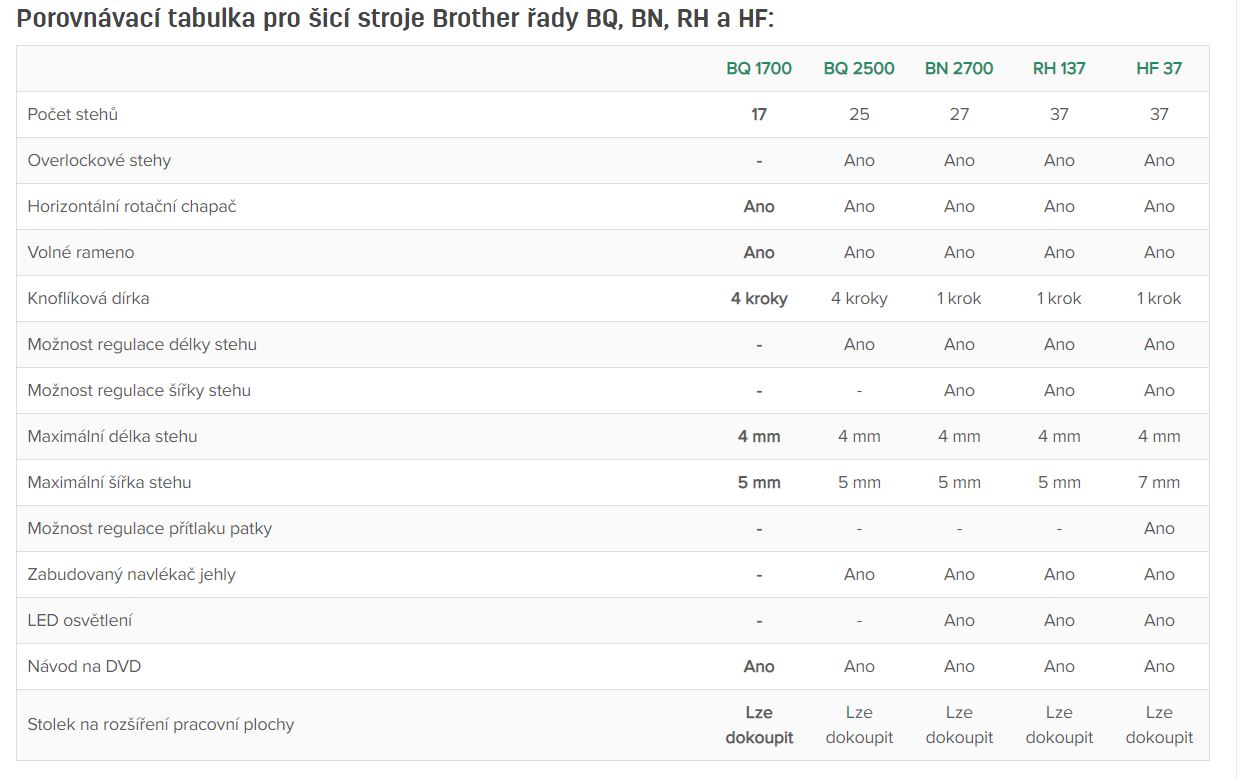The width and height of the screenshot is (1238, 779).
Task: Select the 'Horizontální rotační chapač' row label
Action: [132, 206]
